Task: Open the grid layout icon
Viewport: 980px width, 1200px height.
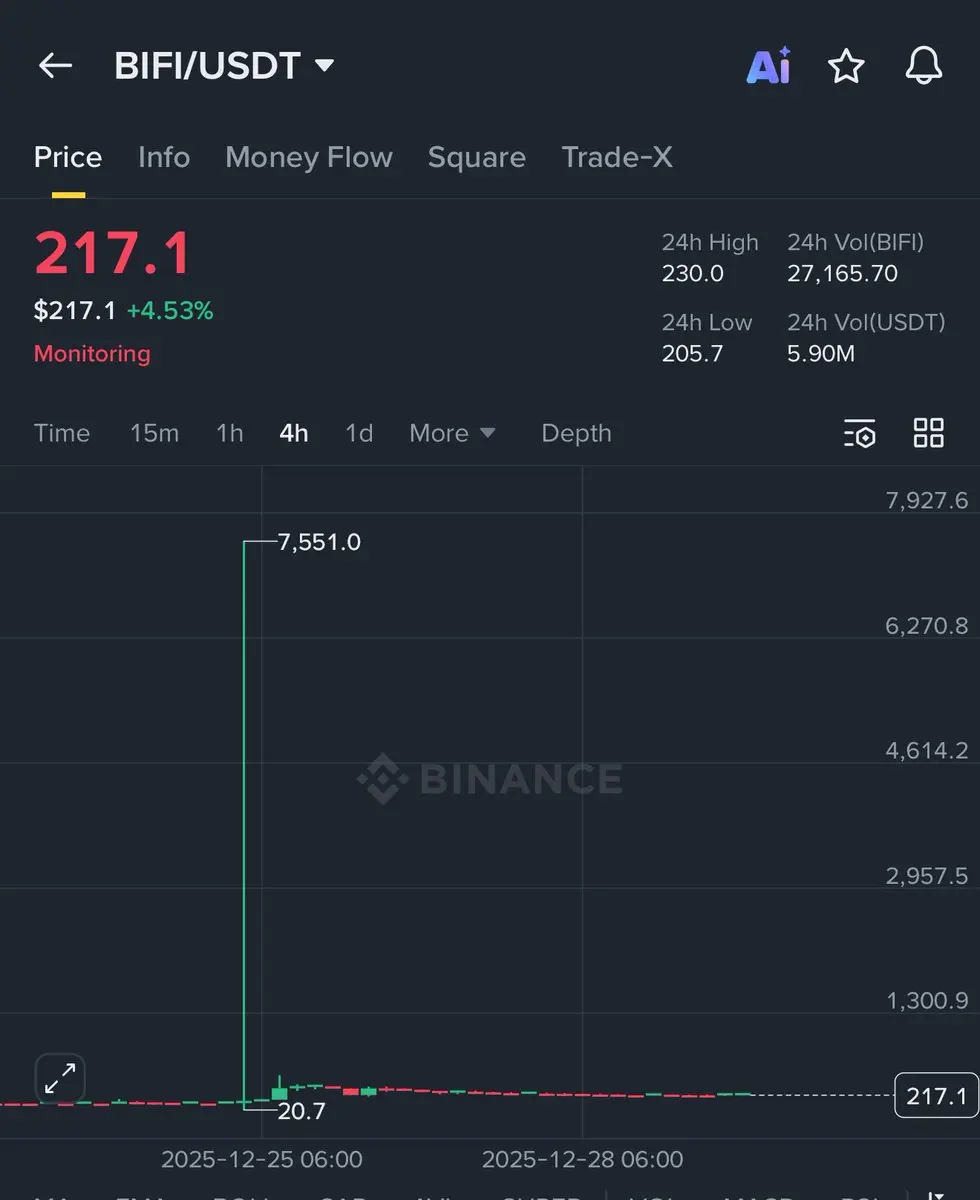Action: pyautogui.click(x=928, y=433)
